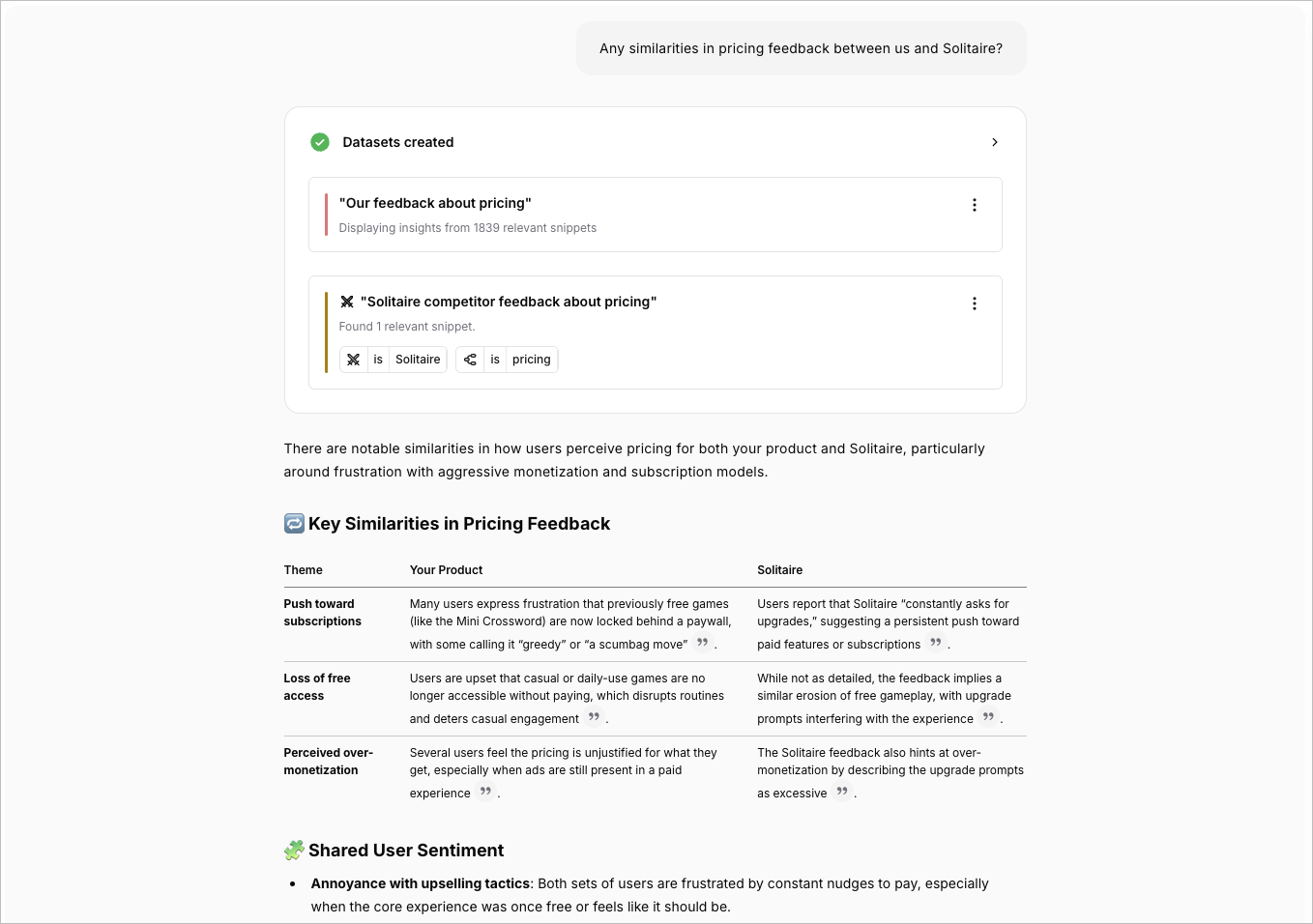Select the crossed-swords icon in the Solitaire filter chip
1313x924 pixels.
[355, 359]
